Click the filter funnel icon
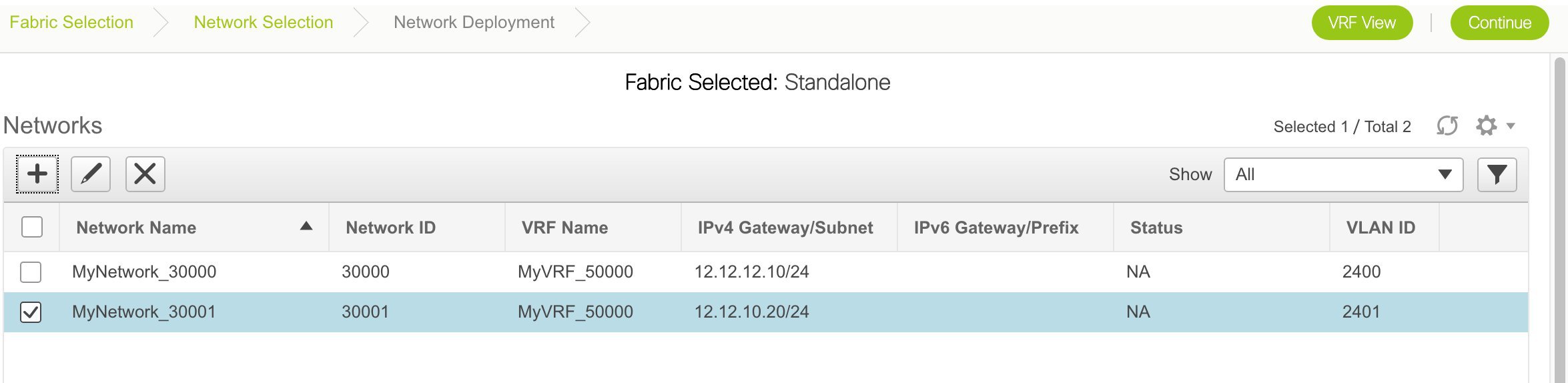The height and width of the screenshot is (383, 1568). tap(1497, 175)
